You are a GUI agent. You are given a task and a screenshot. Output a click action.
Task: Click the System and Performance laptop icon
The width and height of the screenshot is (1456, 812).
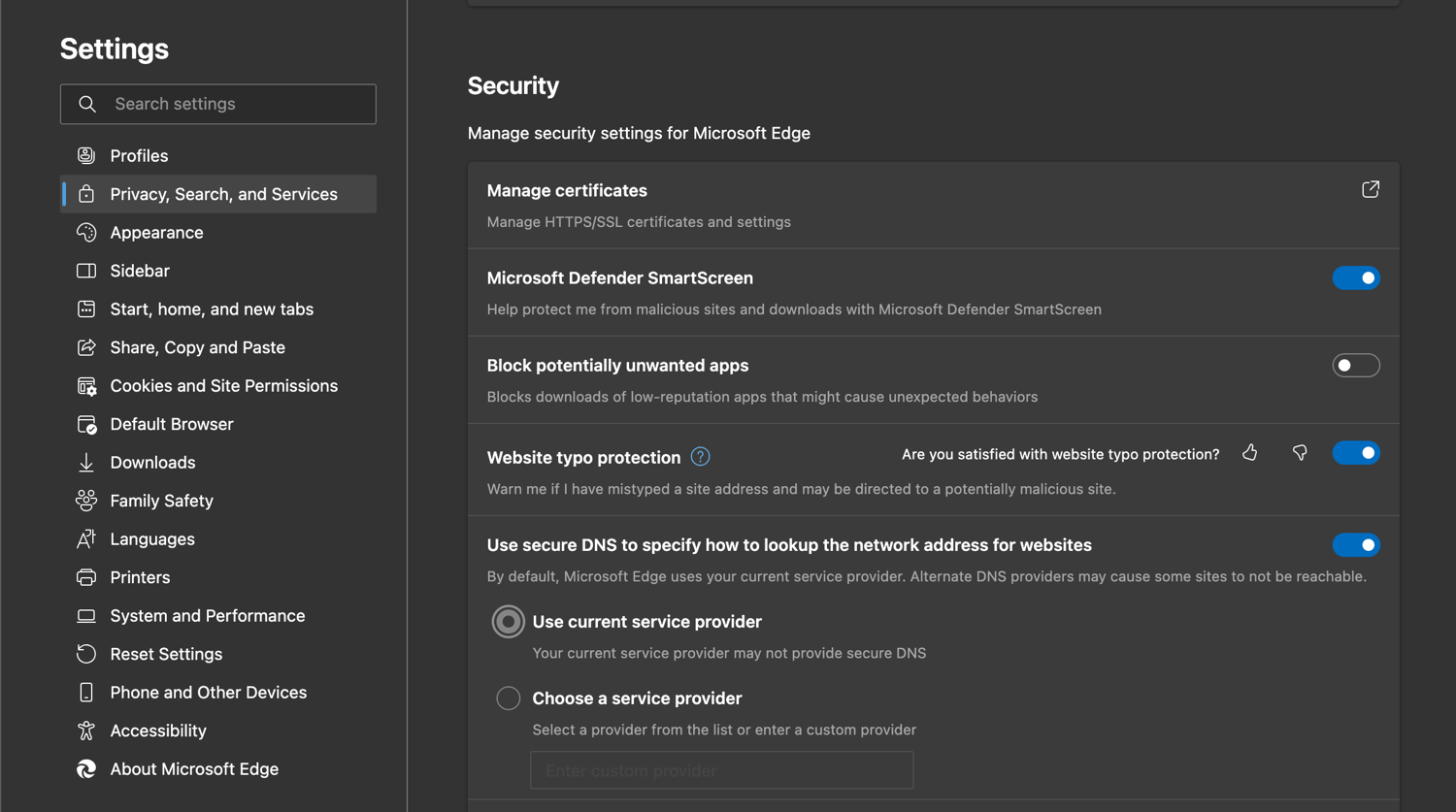86,616
